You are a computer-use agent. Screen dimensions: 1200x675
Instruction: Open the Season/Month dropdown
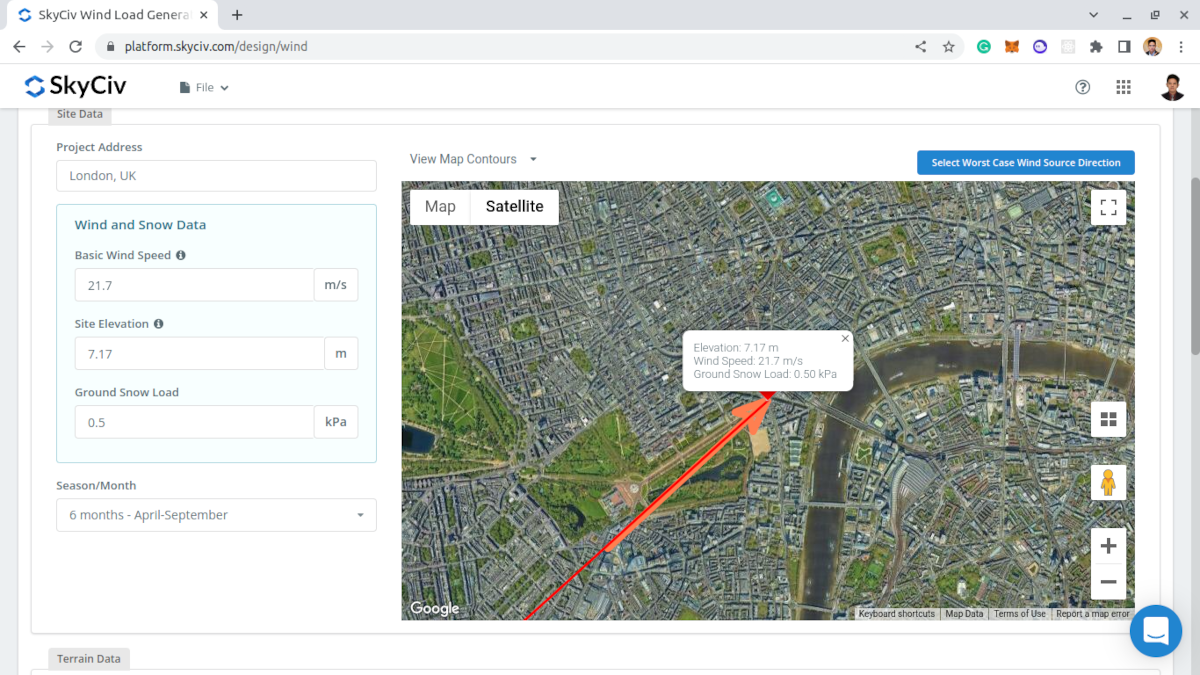(x=216, y=515)
